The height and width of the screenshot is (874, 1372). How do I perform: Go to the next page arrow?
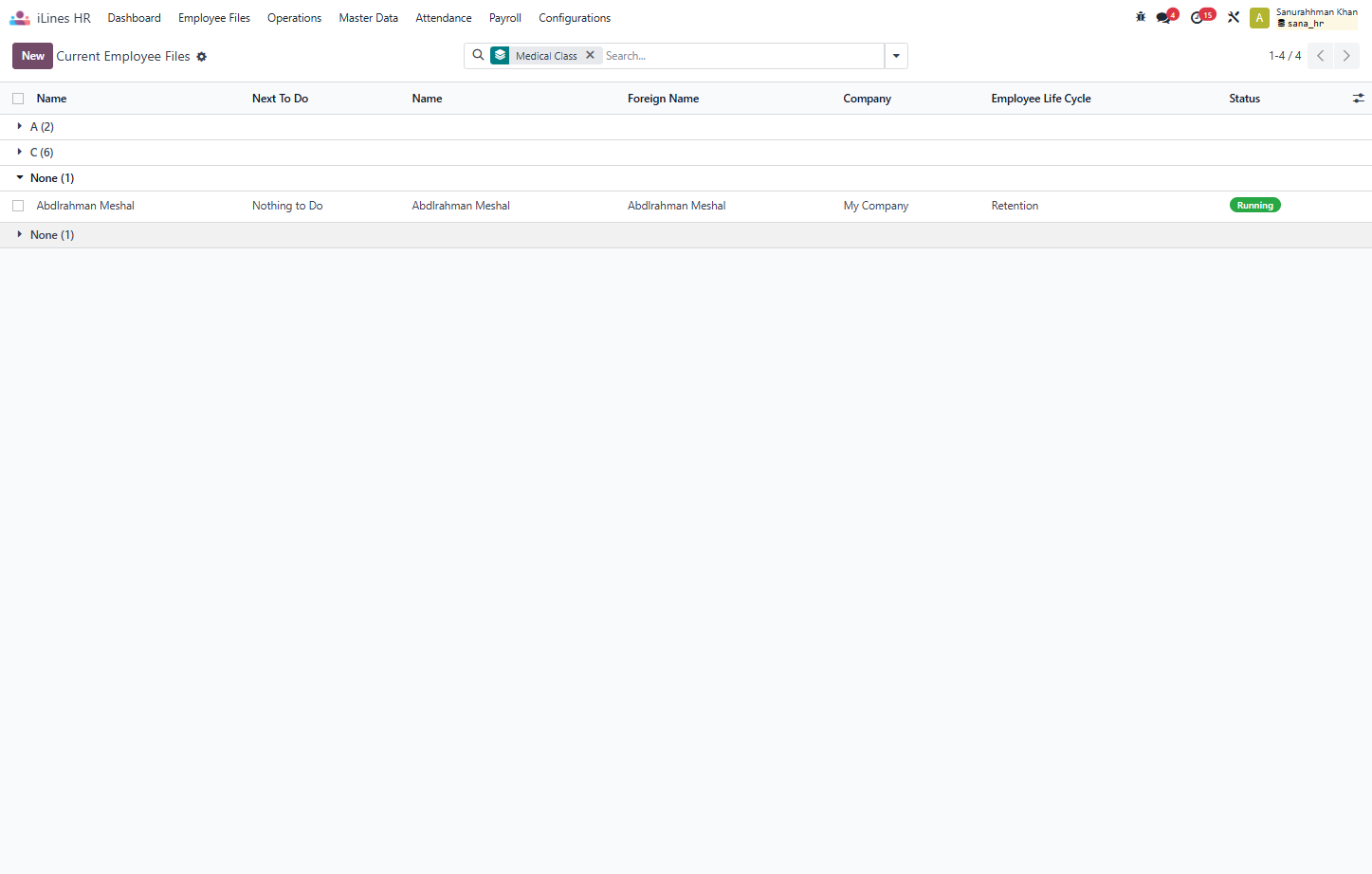pos(1346,56)
